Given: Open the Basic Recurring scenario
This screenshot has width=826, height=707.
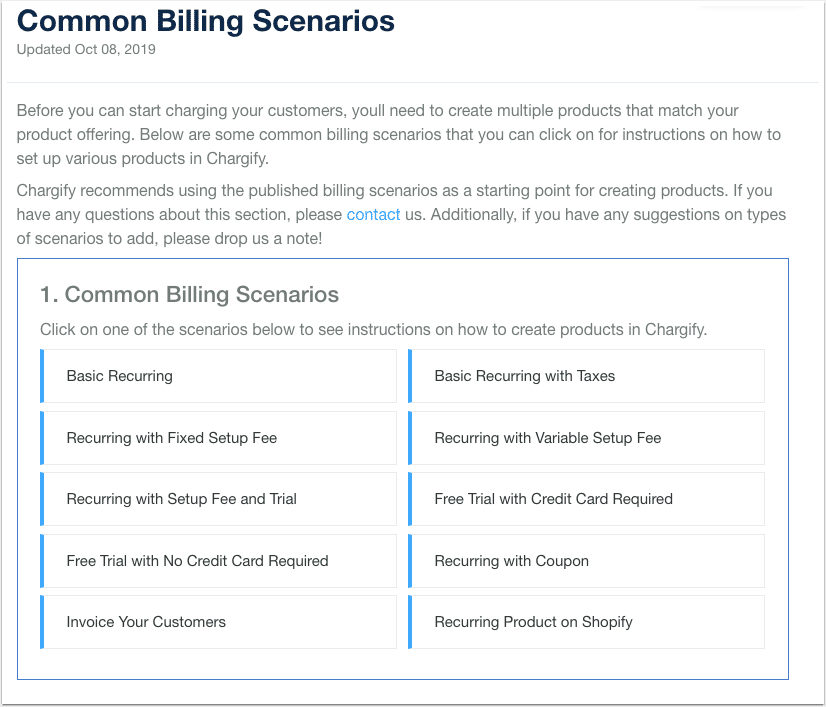Looking at the screenshot, I should pyautogui.click(x=120, y=376).
